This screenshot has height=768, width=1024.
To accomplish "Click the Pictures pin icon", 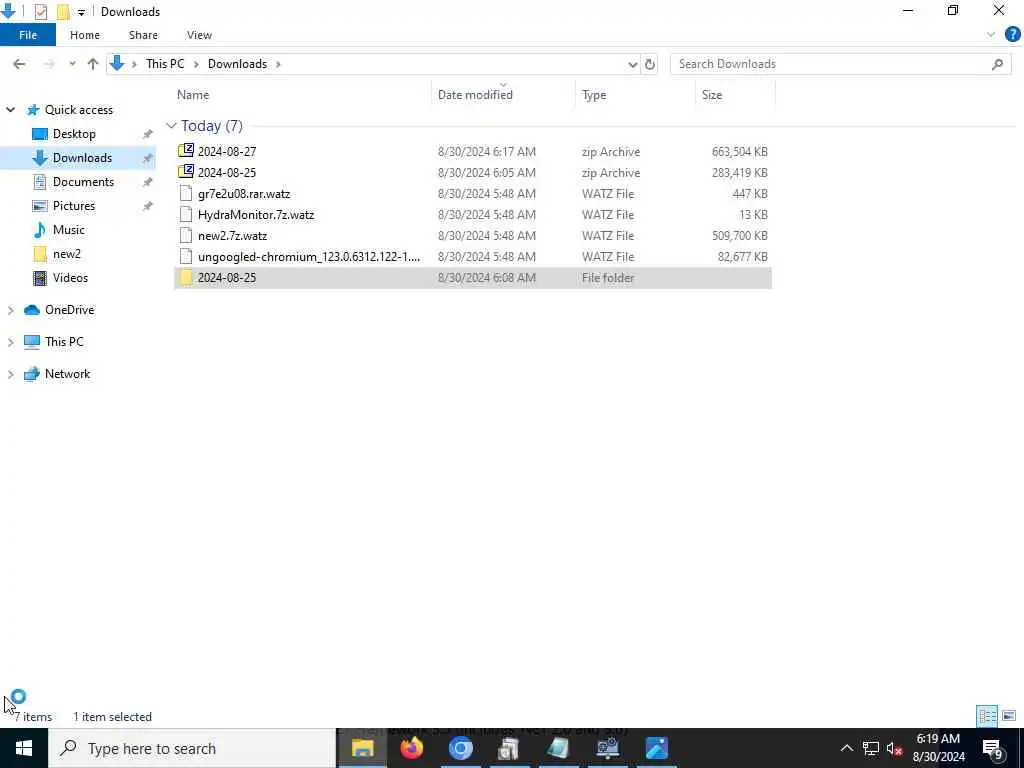I will click(x=148, y=206).
